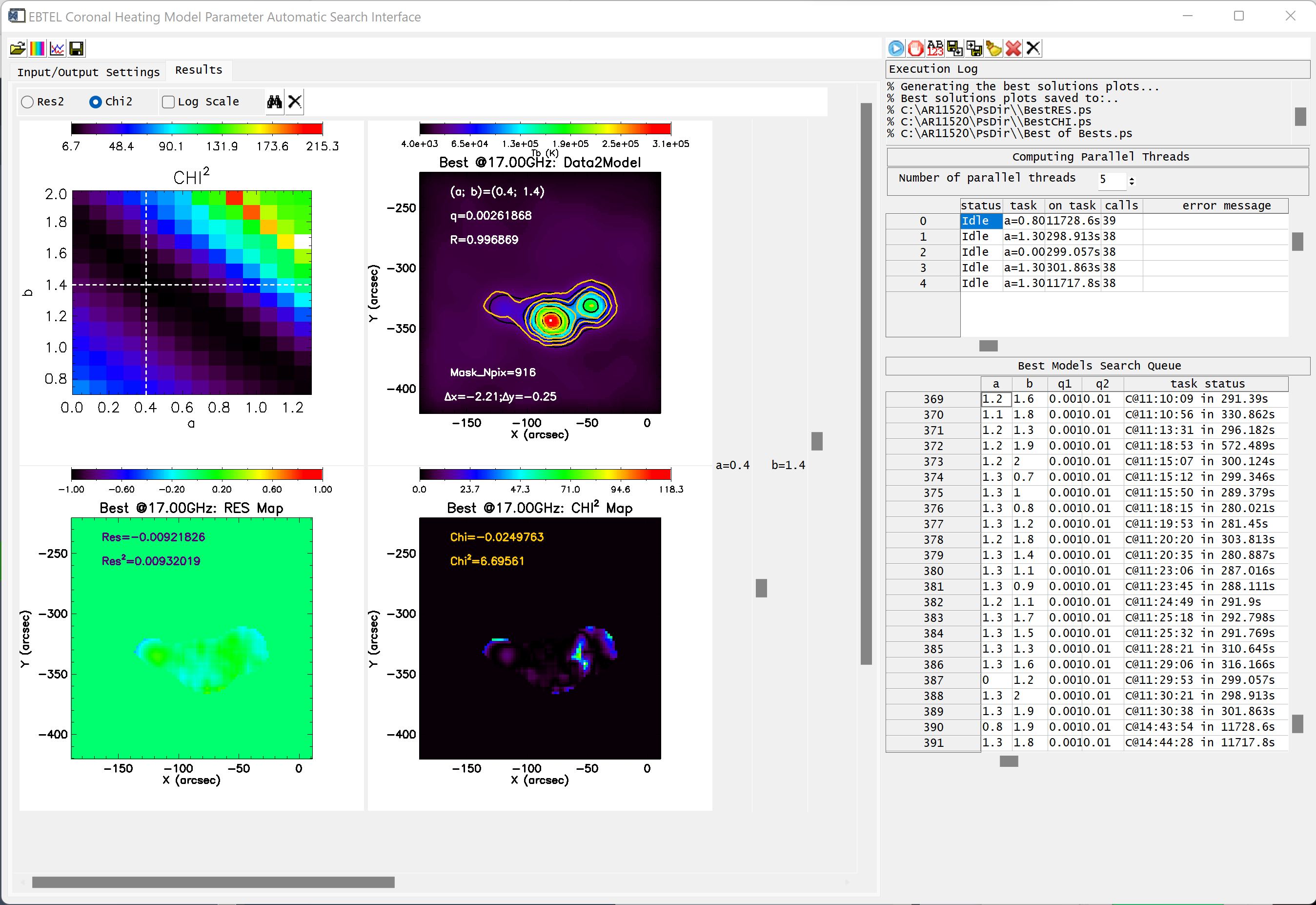Click the threads table horizontal scrollbar thumb
Image resolution: width=1316 pixels, height=905 pixels.
click(x=989, y=346)
